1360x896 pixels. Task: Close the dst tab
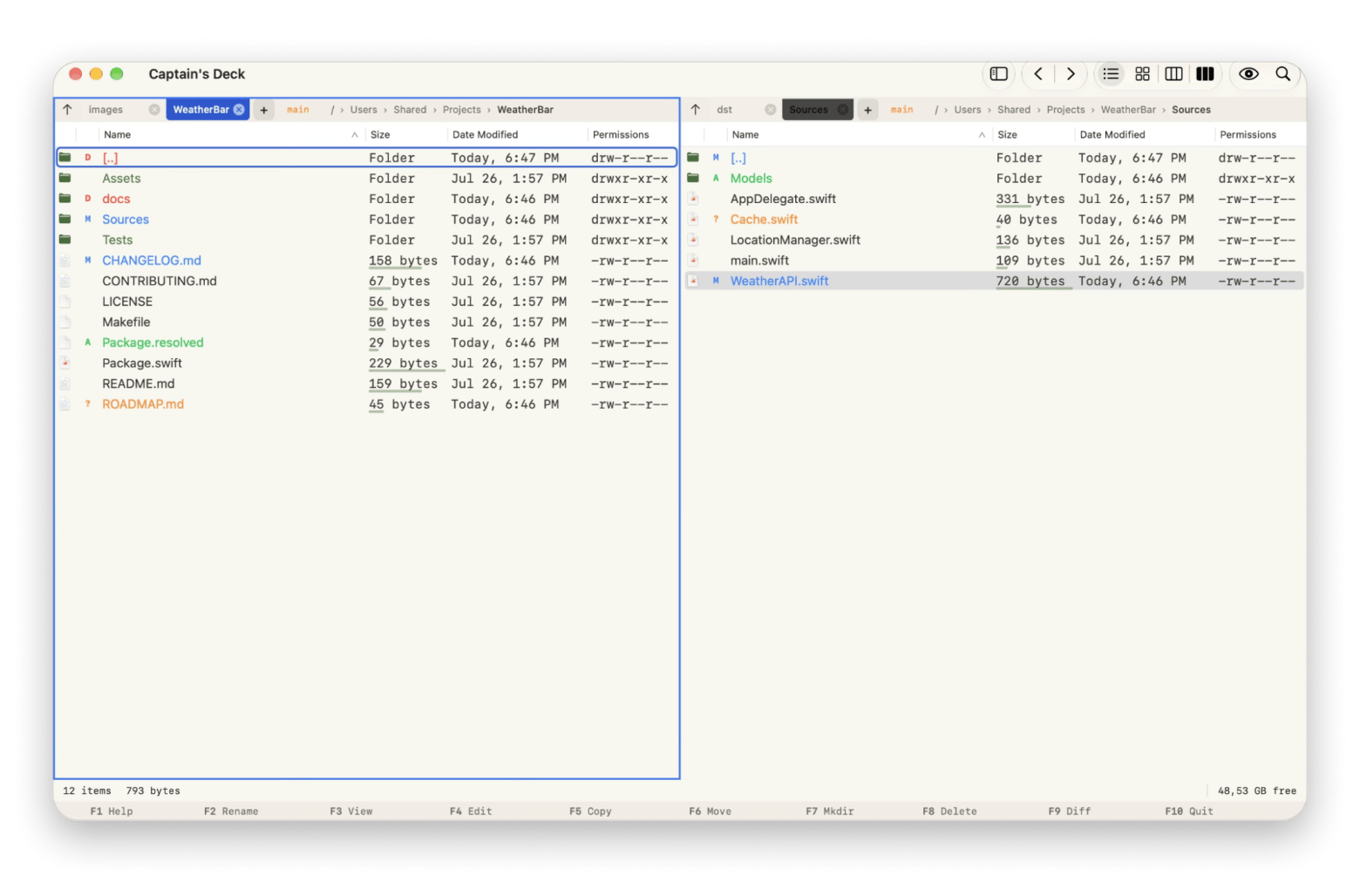pyautogui.click(x=771, y=110)
